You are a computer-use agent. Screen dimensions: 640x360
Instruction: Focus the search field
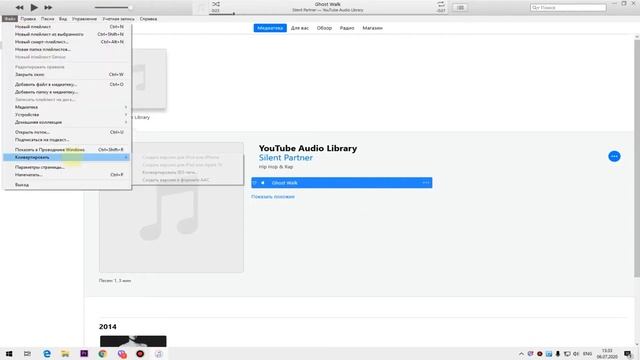(x=568, y=7)
